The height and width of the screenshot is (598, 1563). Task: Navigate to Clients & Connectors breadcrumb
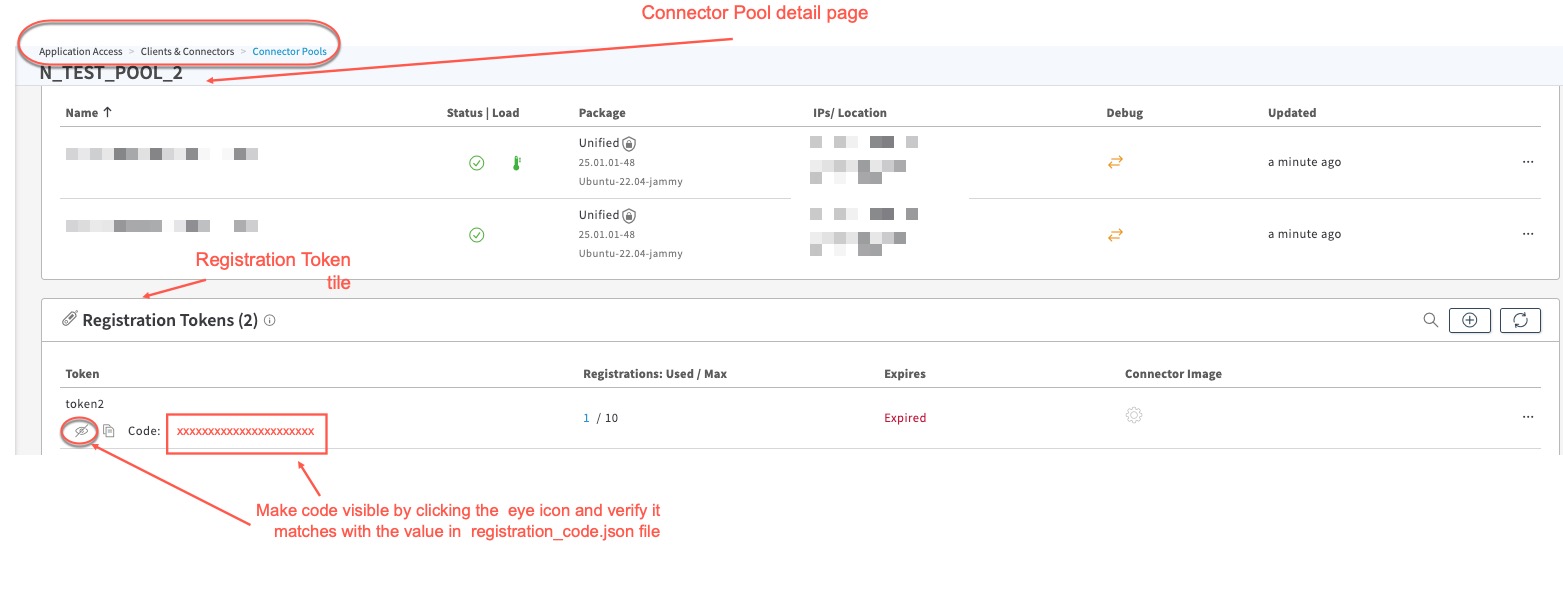pyautogui.click(x=187, y=51)
